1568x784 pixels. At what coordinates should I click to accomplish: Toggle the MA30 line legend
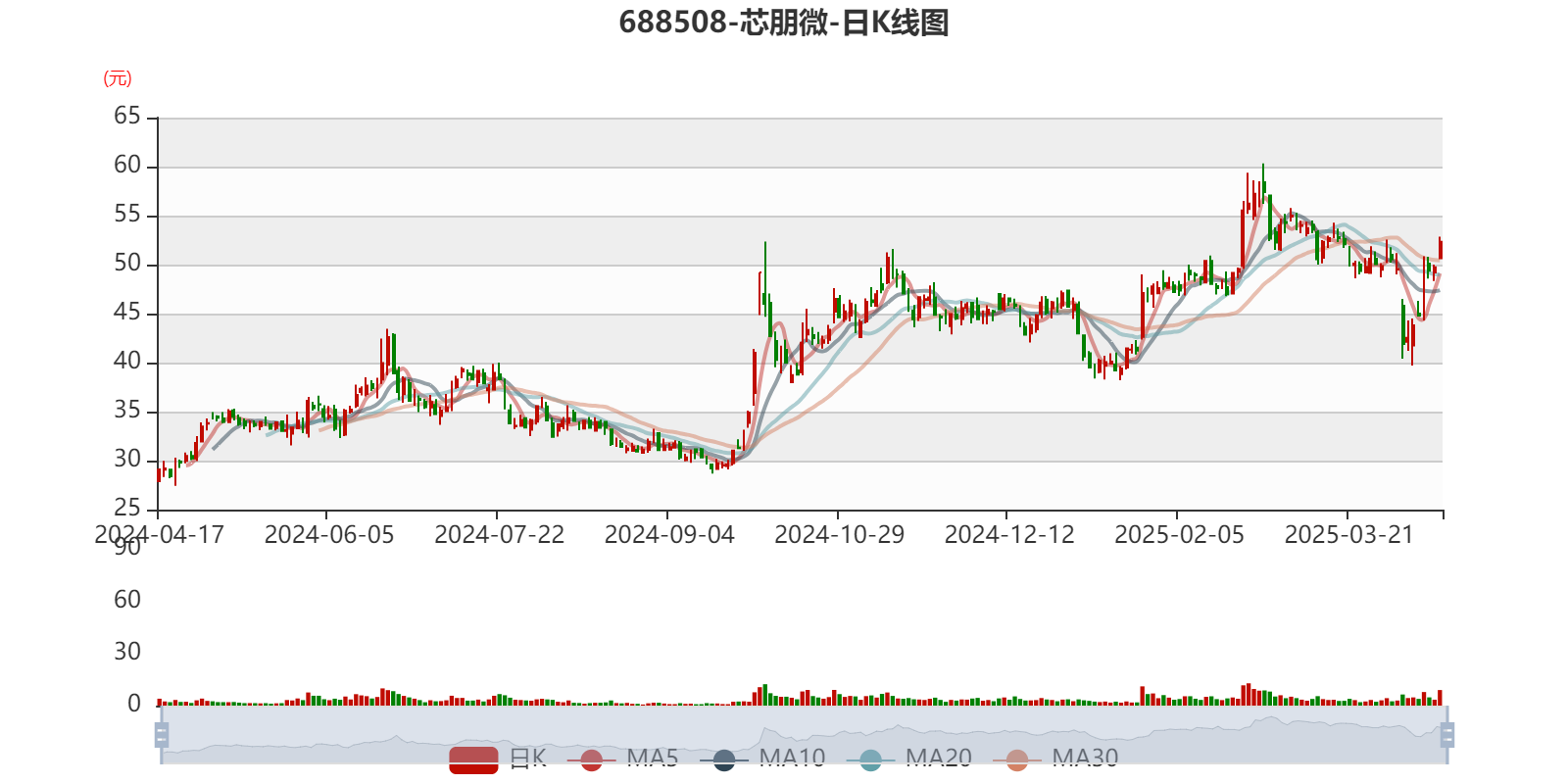(x=1055, y=759)
